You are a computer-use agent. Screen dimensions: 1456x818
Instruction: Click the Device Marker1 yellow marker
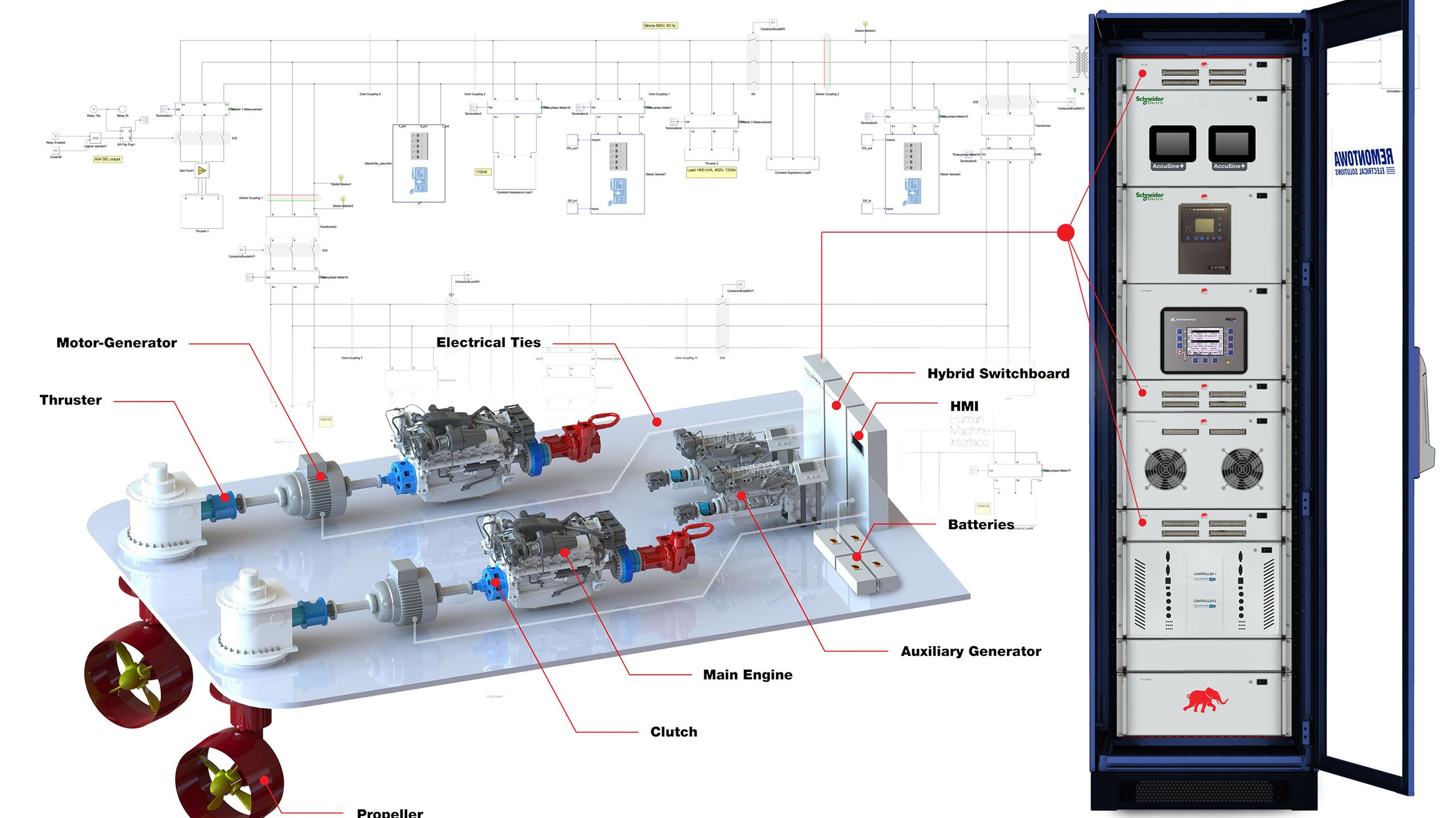(x=341, y=178)
